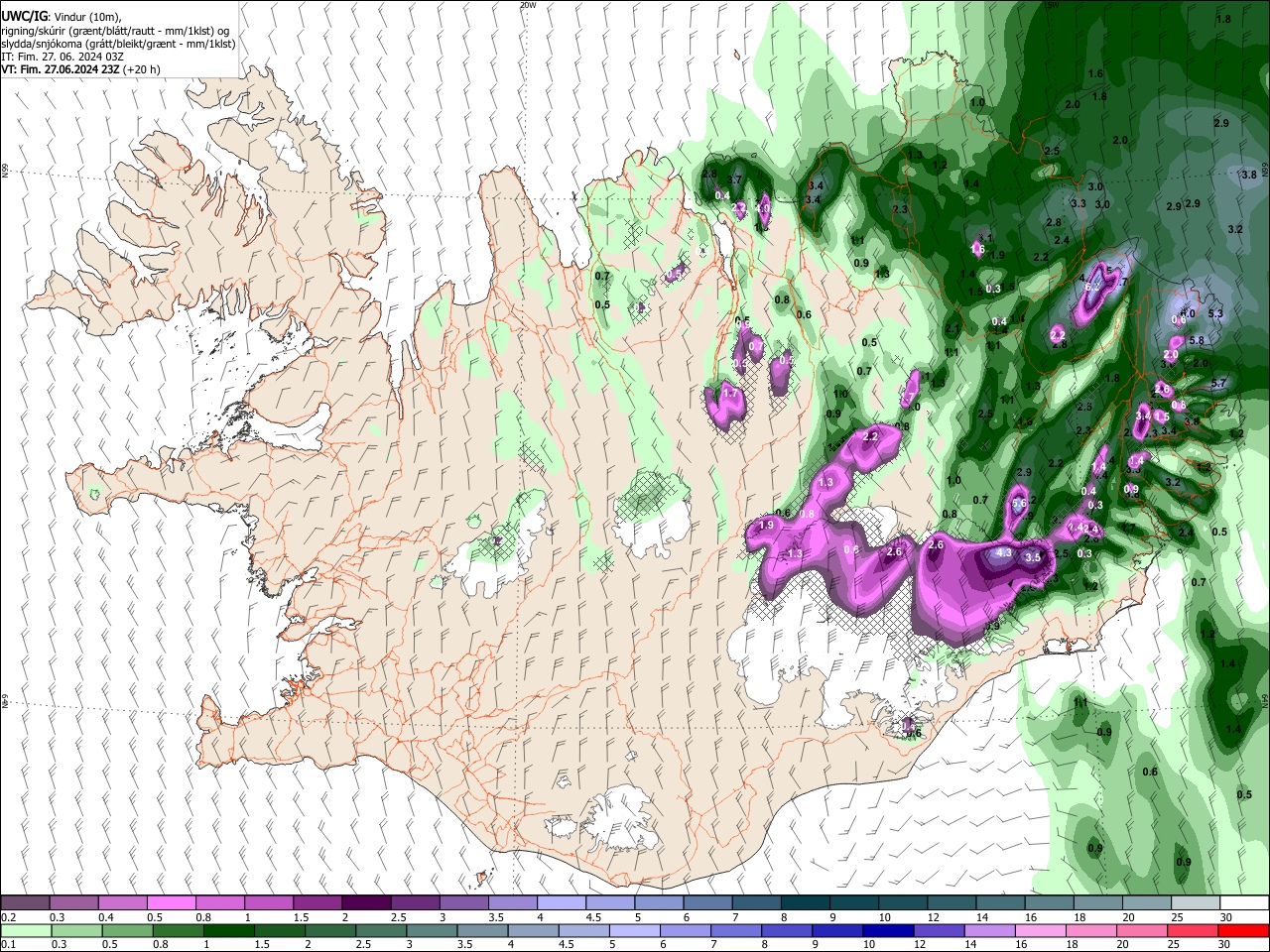Screen dimensions: 1270x952
Task: Pick the 3–3.5 violet swatch in upper legend
Action: tap(463, 903)
